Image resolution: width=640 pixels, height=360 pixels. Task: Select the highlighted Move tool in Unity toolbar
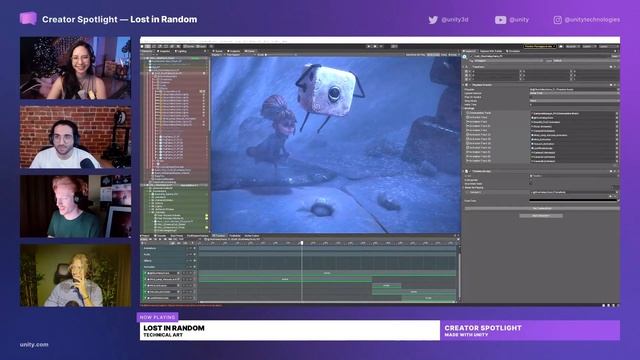point(147,47)
